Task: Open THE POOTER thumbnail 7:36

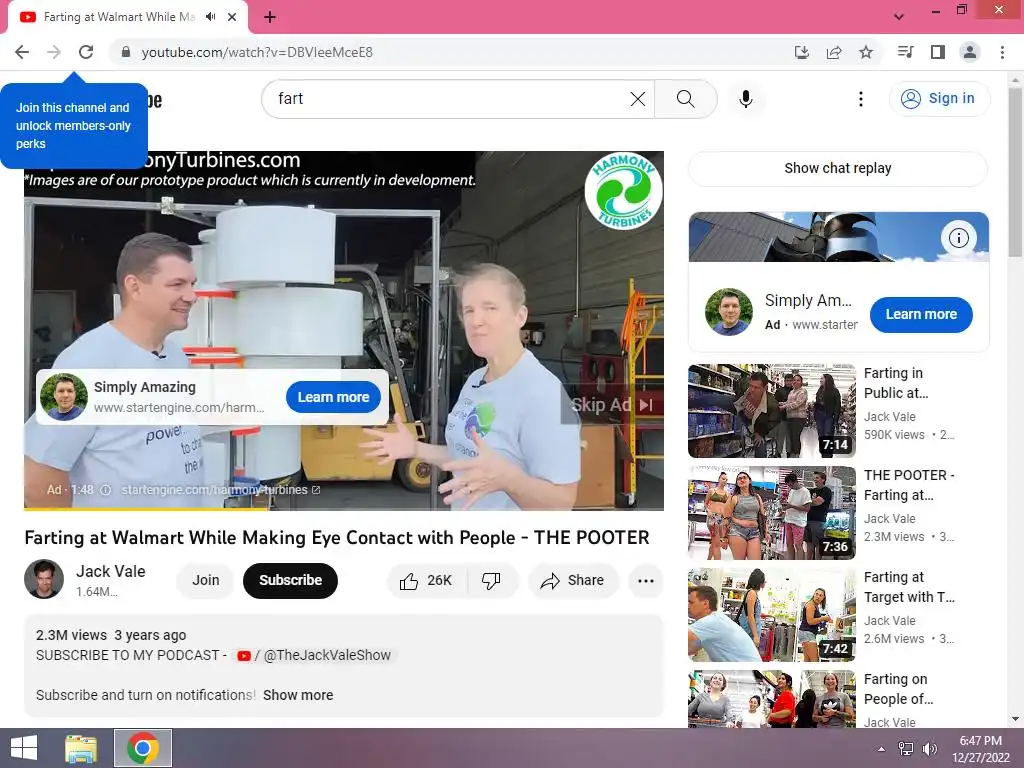Action: pos(771,513)
